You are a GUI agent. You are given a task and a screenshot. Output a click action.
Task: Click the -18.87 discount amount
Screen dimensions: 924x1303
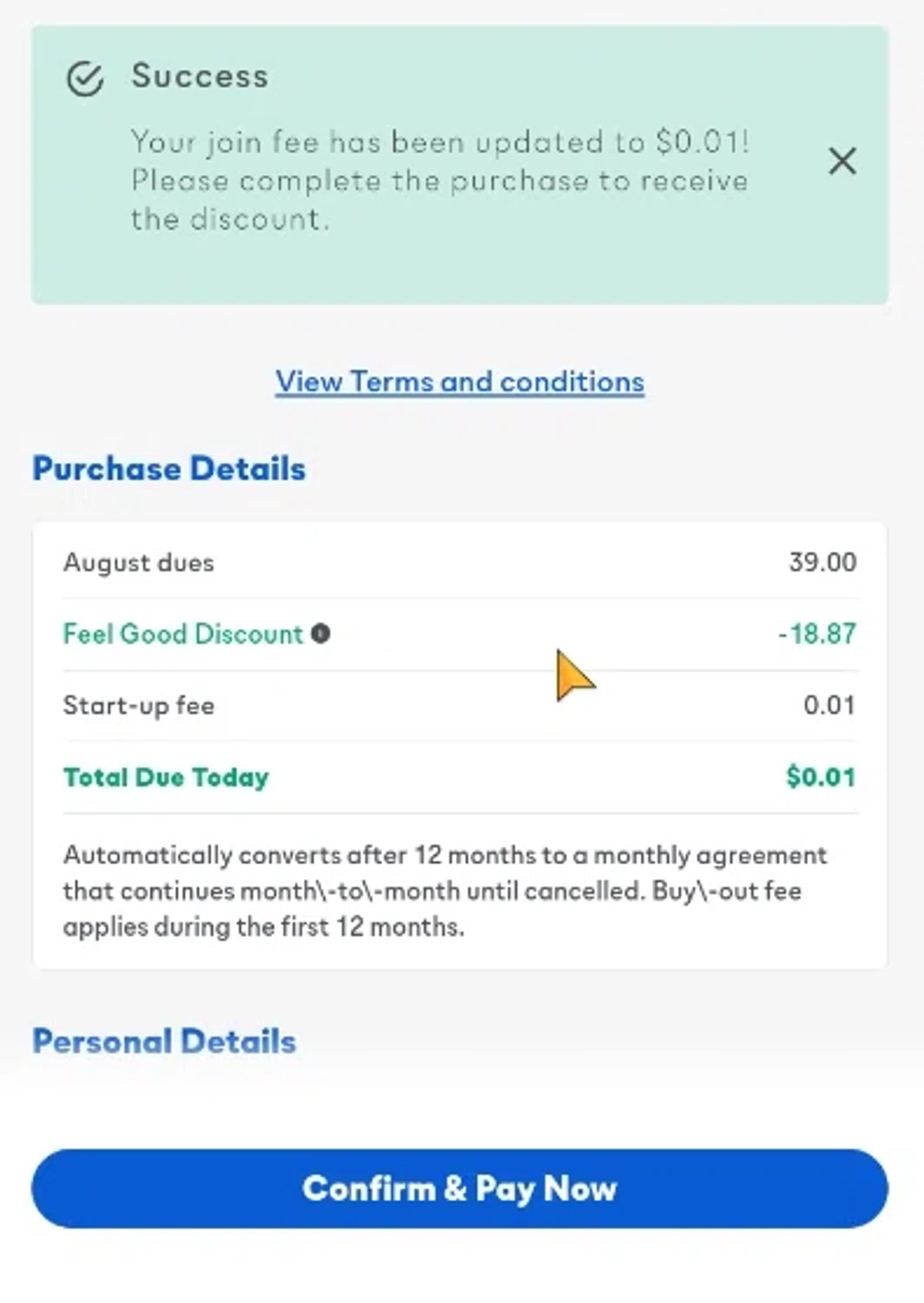click(816, 633)
